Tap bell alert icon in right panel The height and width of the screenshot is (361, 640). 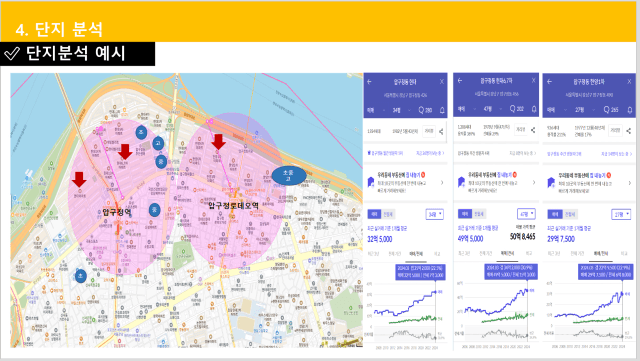pos(629,109)
